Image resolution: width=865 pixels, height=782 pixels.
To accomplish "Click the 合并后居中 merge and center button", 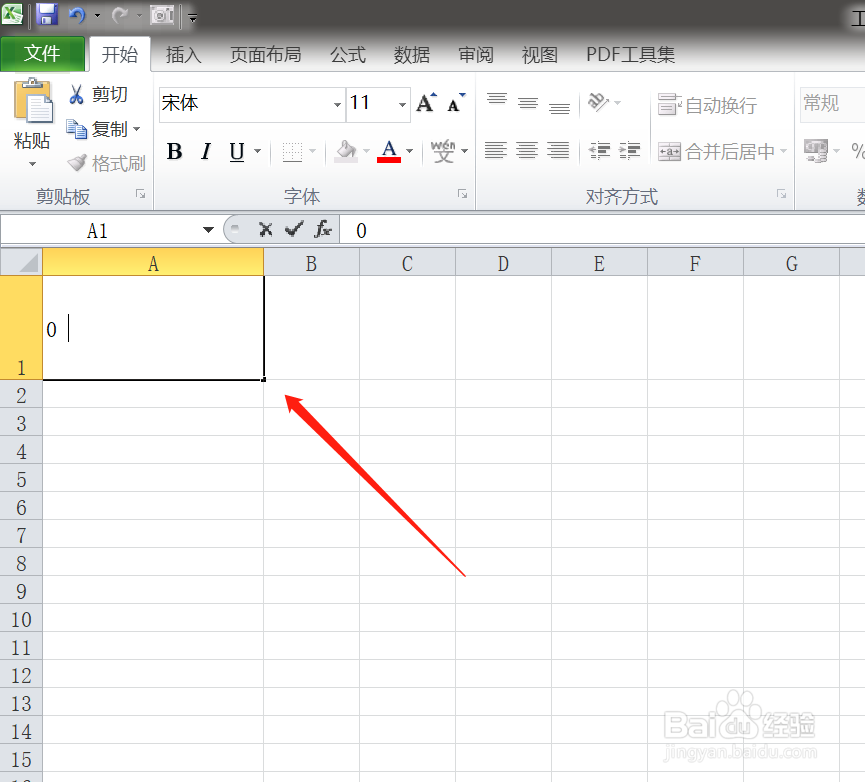I will pyautogui.click(x=717, y=151).
